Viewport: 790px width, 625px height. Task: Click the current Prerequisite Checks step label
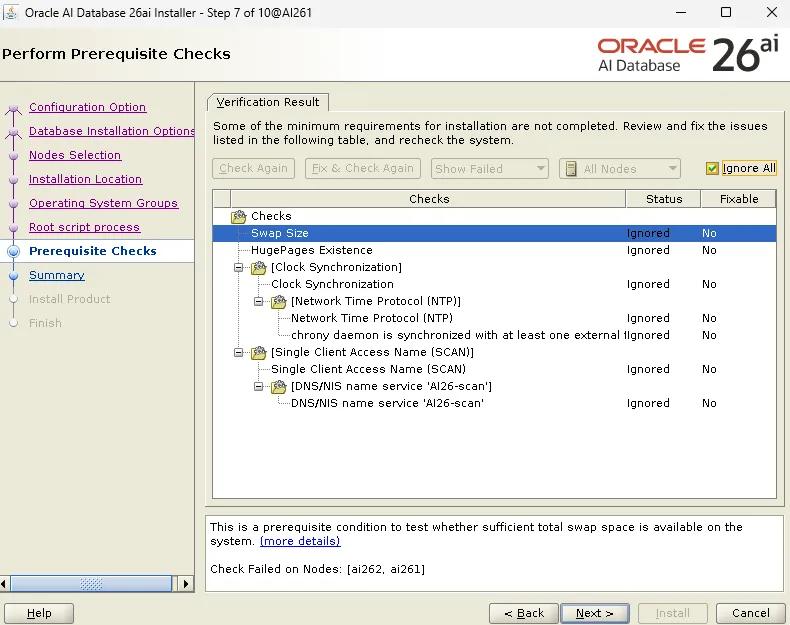[93, 251]
